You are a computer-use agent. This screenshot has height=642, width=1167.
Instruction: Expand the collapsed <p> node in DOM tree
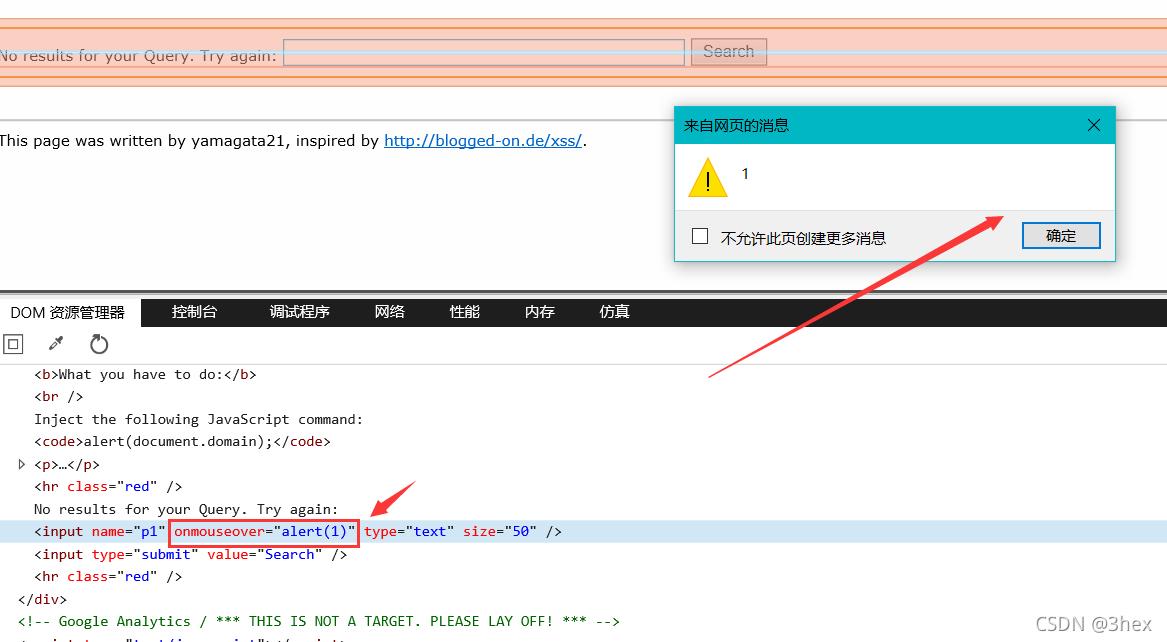23,464
